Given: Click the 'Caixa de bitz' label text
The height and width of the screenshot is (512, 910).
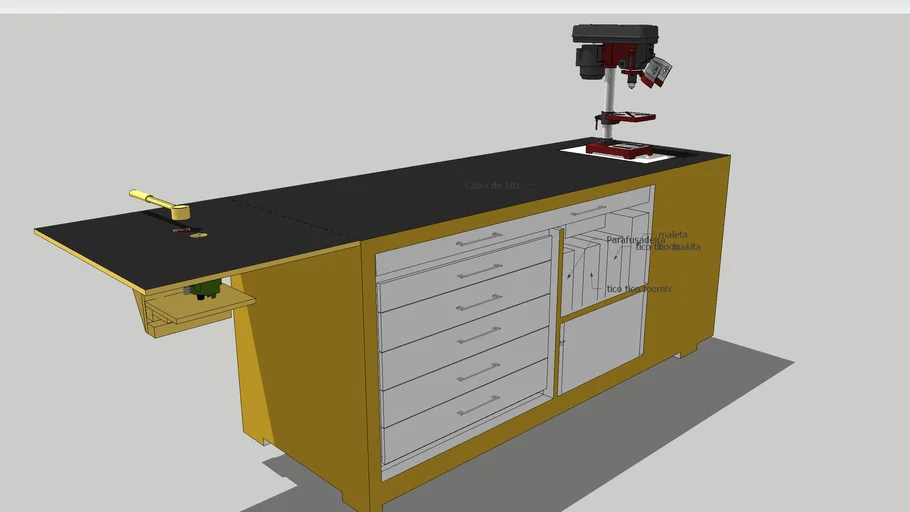Looking at the screenshot, I should pyautogui.click(x=492, y=185).
